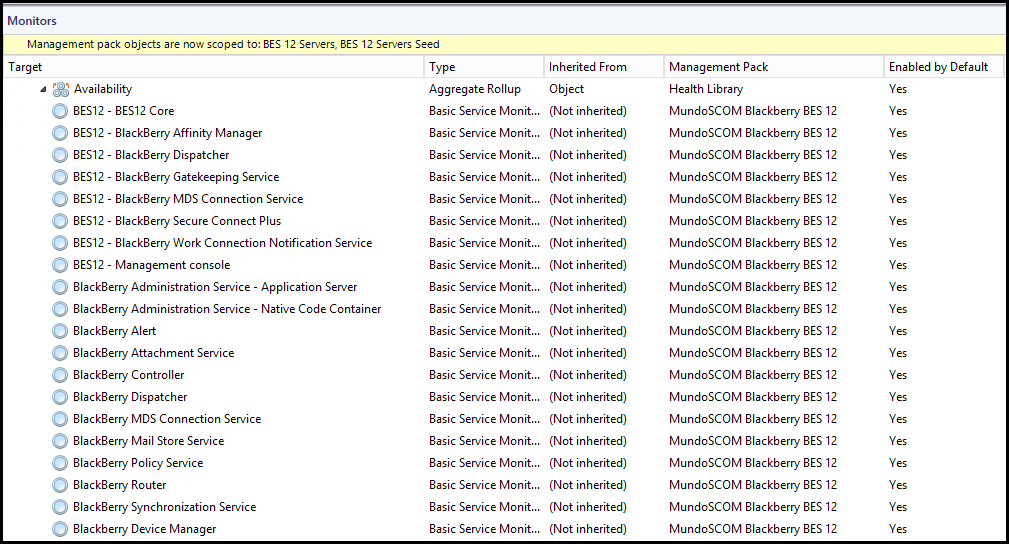Click the BlackBerry Policy Service icon
1009x544 pixels.
(x=60, y=463)
